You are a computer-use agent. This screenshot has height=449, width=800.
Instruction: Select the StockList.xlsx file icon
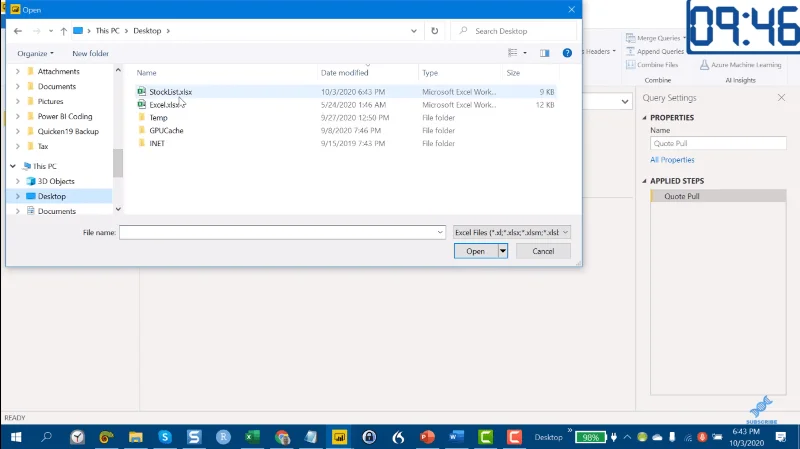tap(141, 92)
